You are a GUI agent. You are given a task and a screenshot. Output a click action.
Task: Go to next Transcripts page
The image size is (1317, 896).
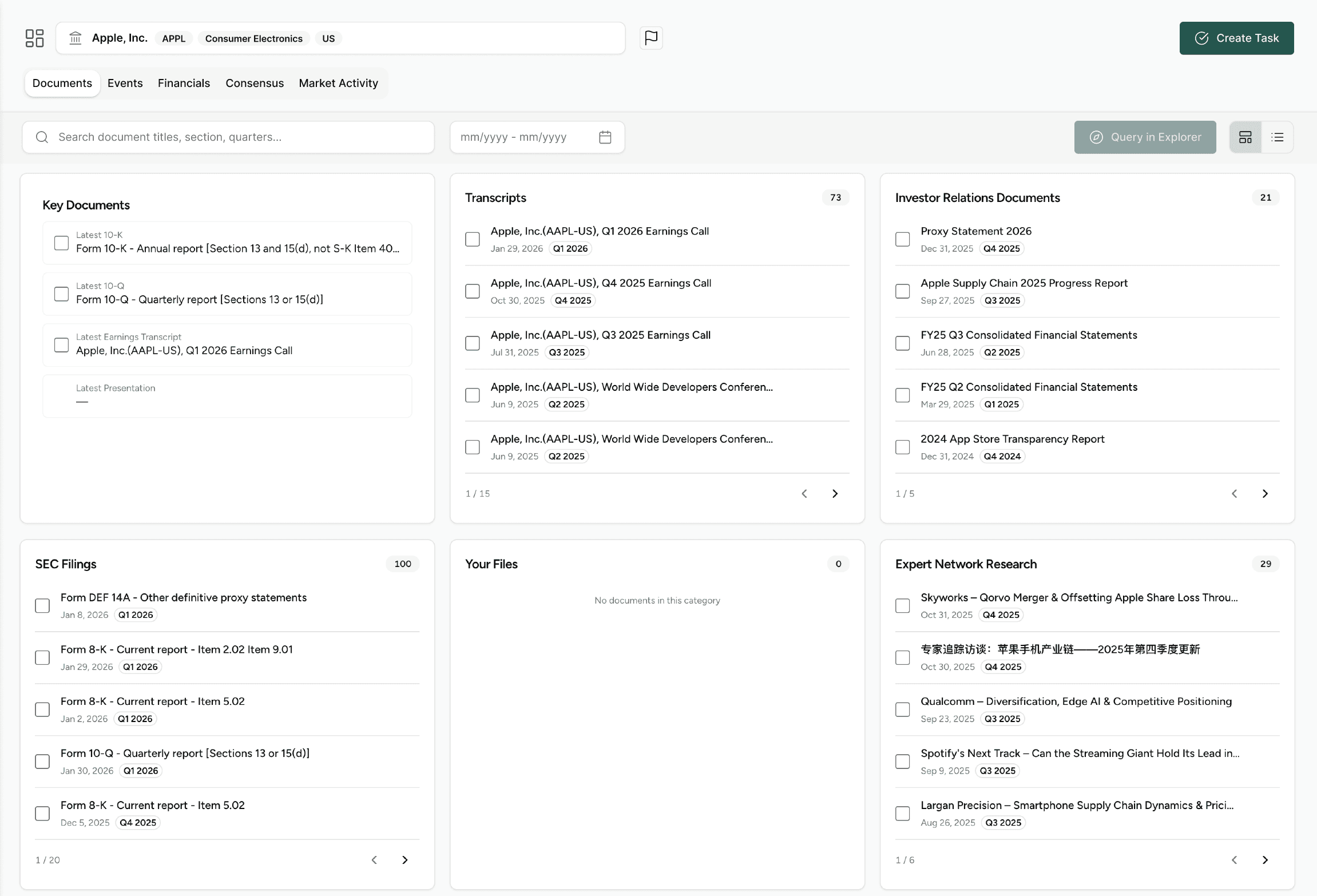pos(835,494)
